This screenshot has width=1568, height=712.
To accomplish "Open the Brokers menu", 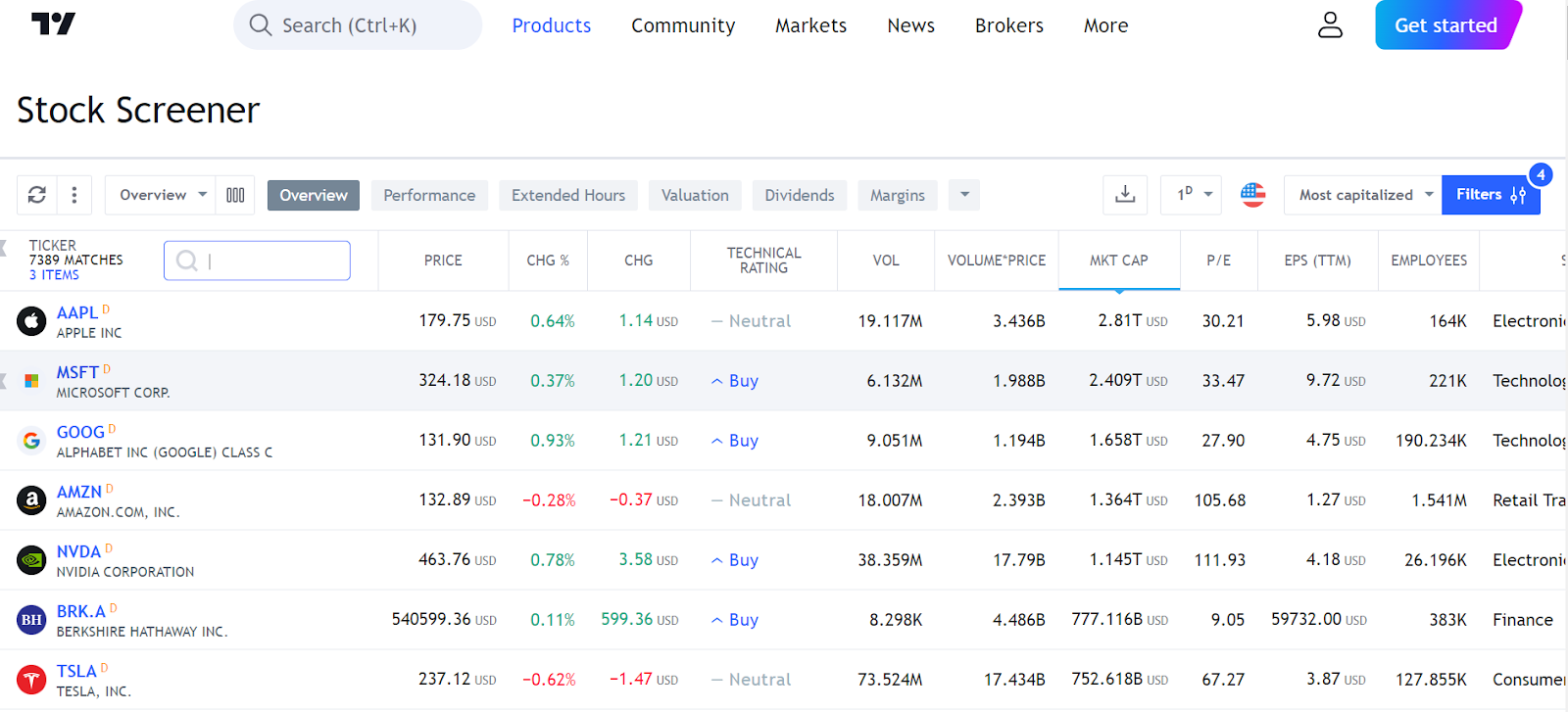I will 1009,25.
